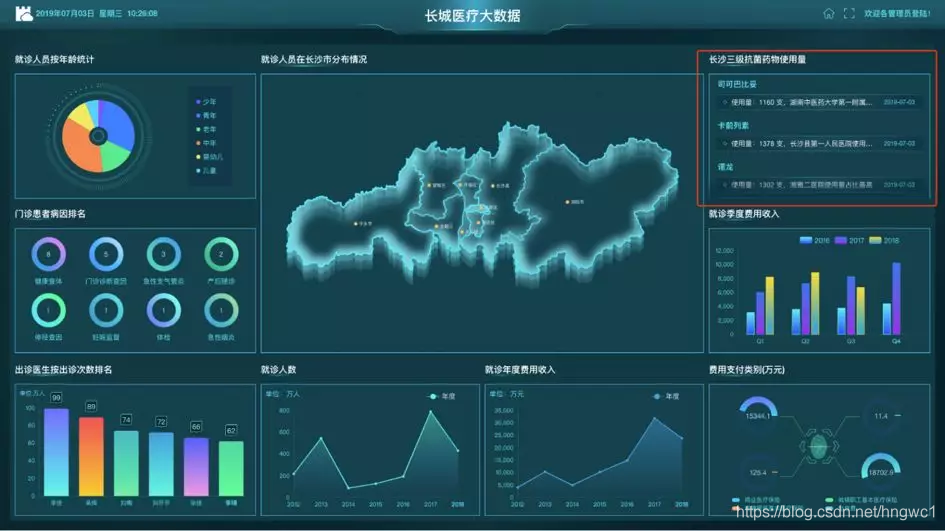Click the westernmost map marker dot

click(x=356, y=224)
